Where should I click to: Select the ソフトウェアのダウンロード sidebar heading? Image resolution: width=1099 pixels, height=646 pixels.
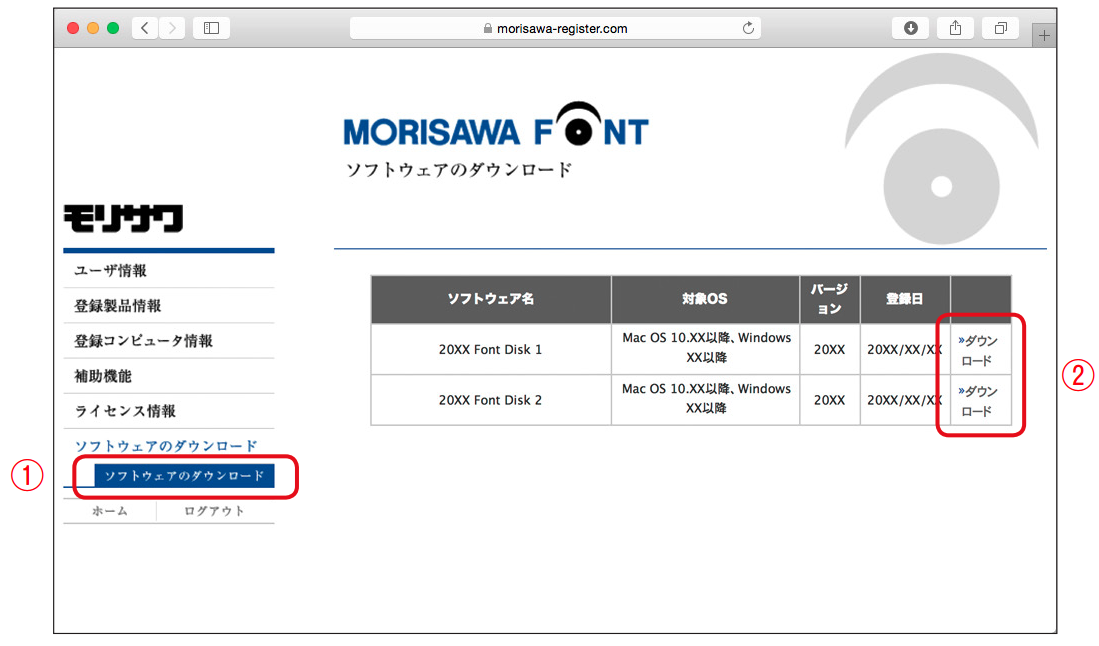pos(166,446)
